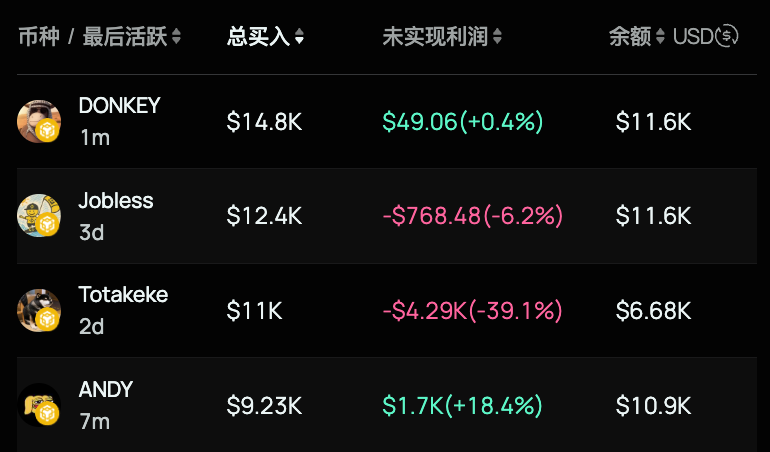This screenshot has width=770, height=452.
Task: Sort by the 未实现利润 column header
Action: pyautogui.click(x=435, y=37)
